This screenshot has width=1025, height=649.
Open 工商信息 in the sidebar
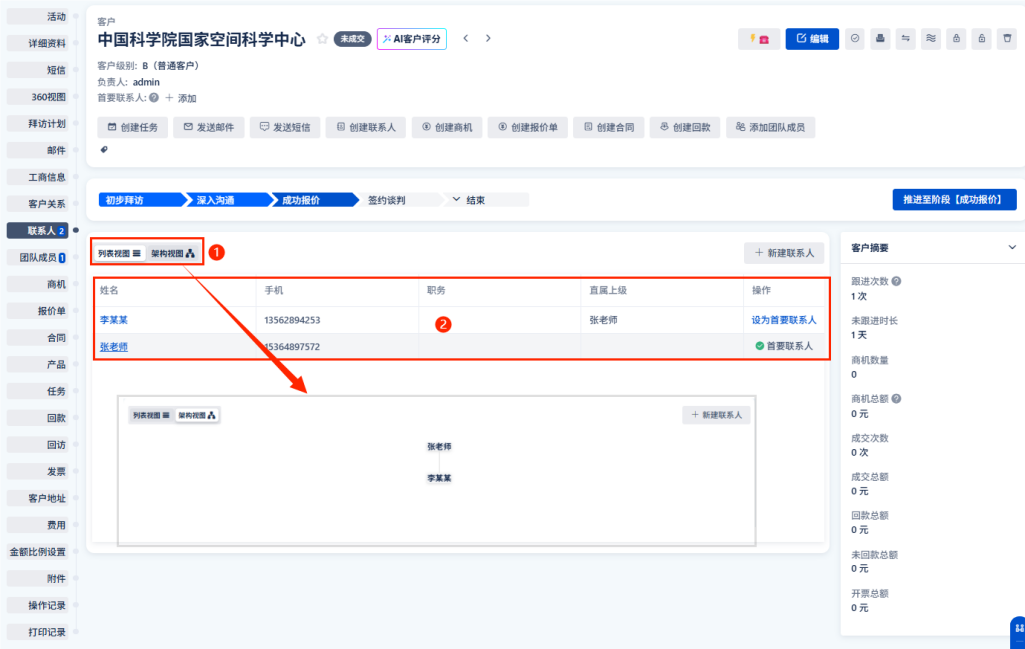point(37,177)
